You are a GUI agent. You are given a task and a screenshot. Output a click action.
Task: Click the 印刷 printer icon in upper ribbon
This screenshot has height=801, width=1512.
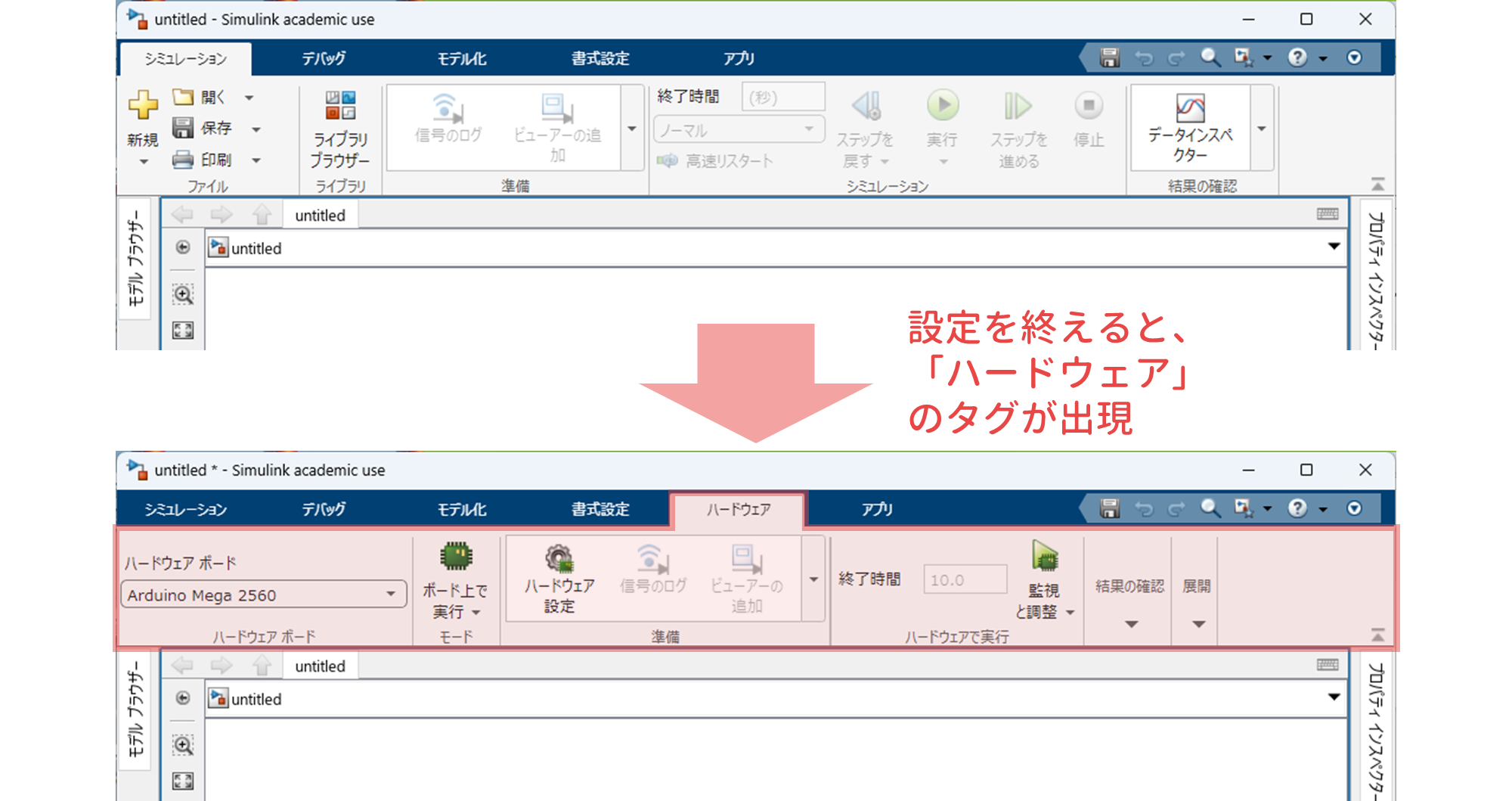click(183, 160)
